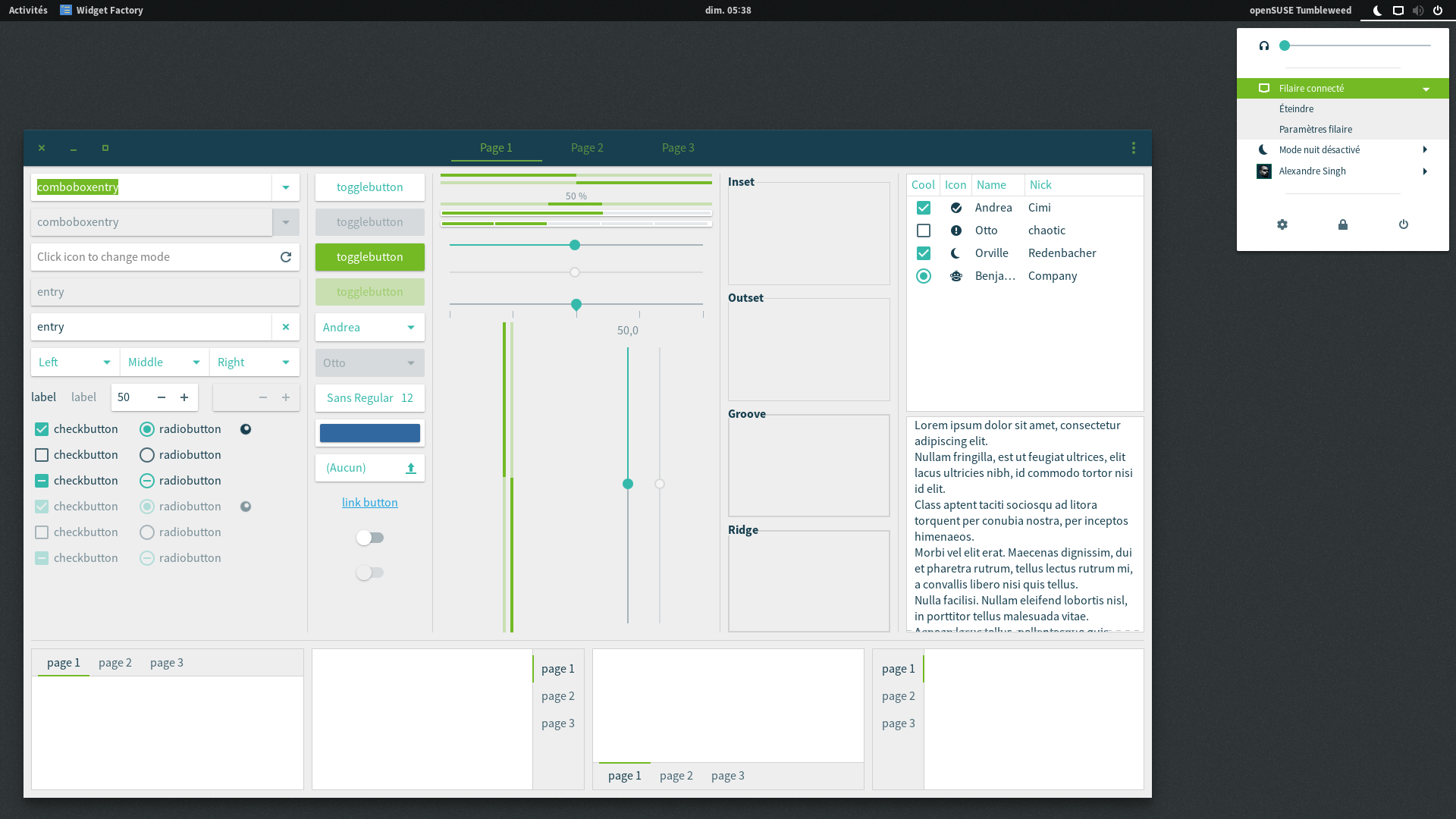
Task: Toggle the enabled switch under link button
Action: [x=370, y=538]
